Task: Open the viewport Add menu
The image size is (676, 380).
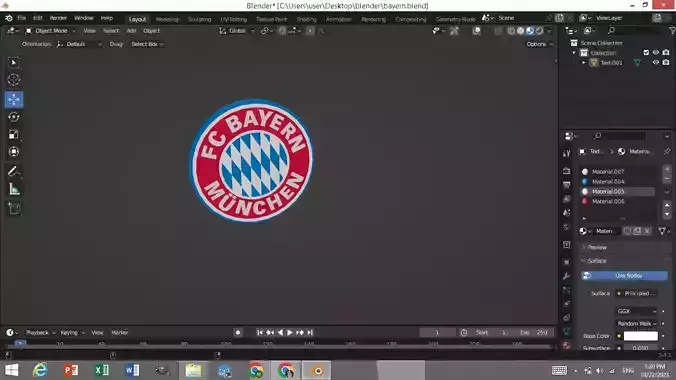Action: tap(131, 31)
